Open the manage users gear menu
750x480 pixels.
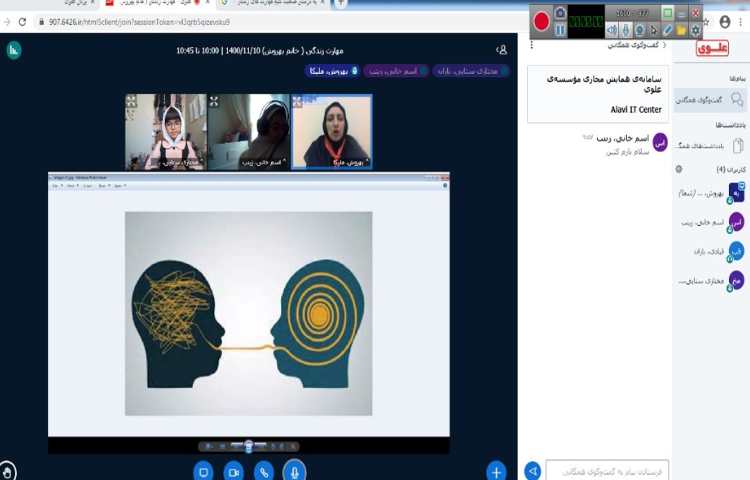pyautogui.click(x=679, y=169)
